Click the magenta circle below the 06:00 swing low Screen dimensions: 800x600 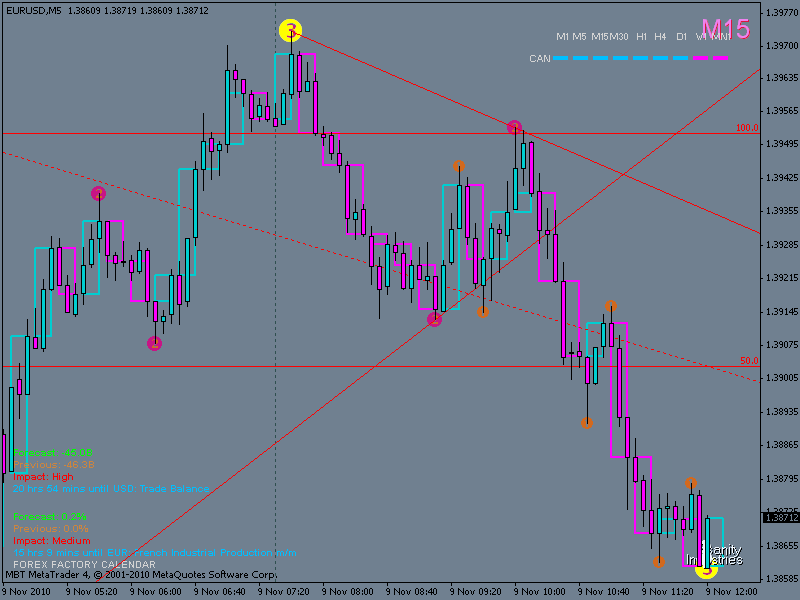tap(155, 343)
